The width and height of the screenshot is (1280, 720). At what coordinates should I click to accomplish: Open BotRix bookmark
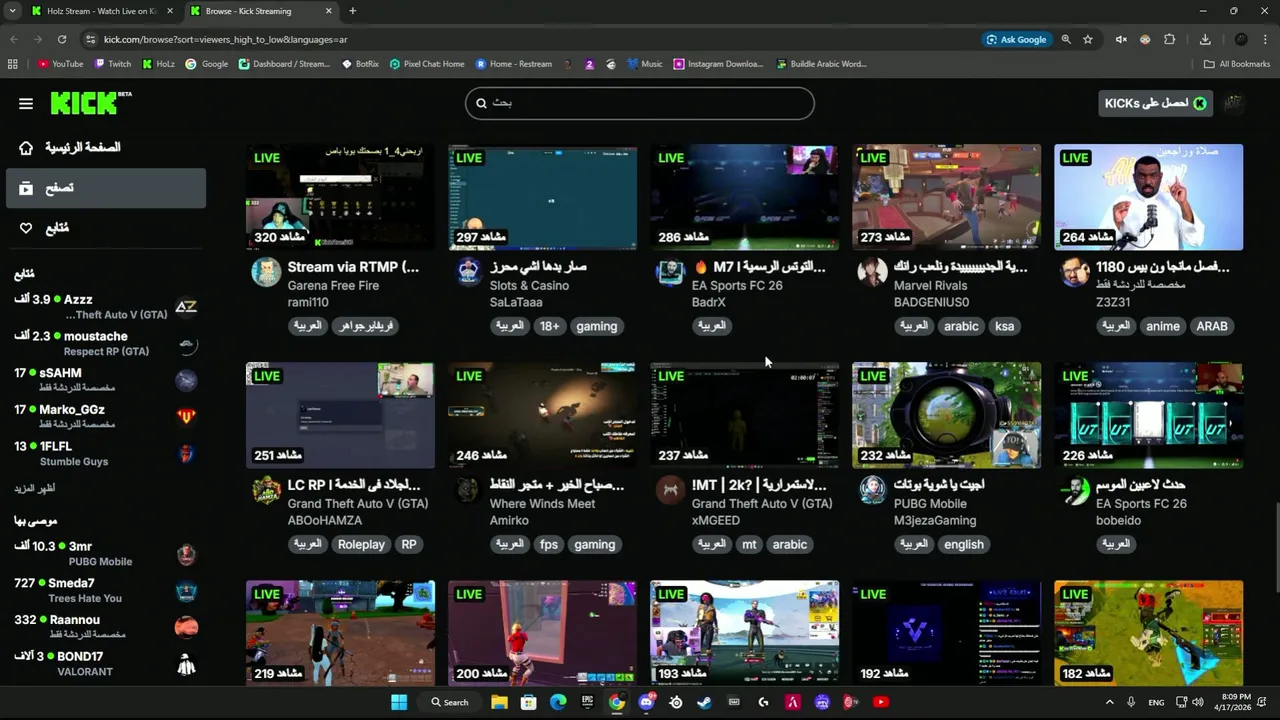click(x=360, y=64)
